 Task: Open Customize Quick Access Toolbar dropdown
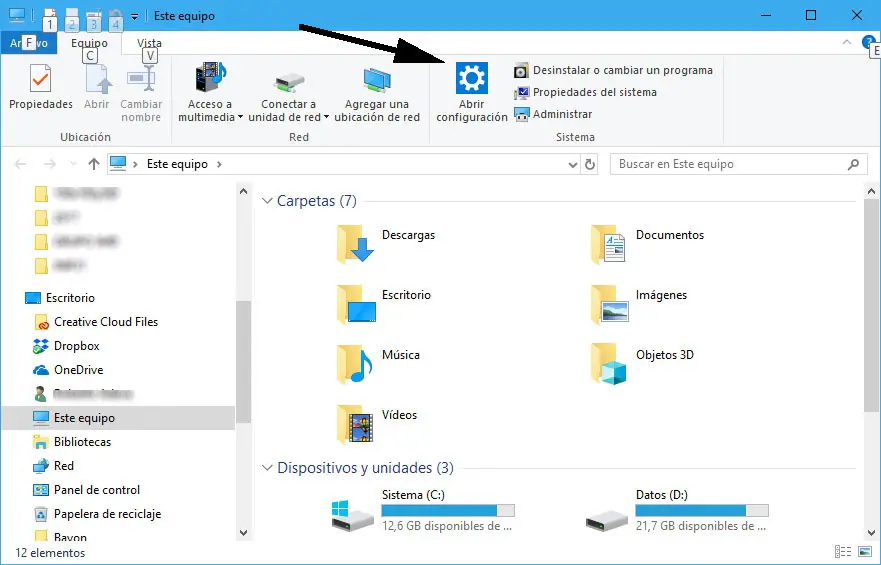tap(134, 17)
